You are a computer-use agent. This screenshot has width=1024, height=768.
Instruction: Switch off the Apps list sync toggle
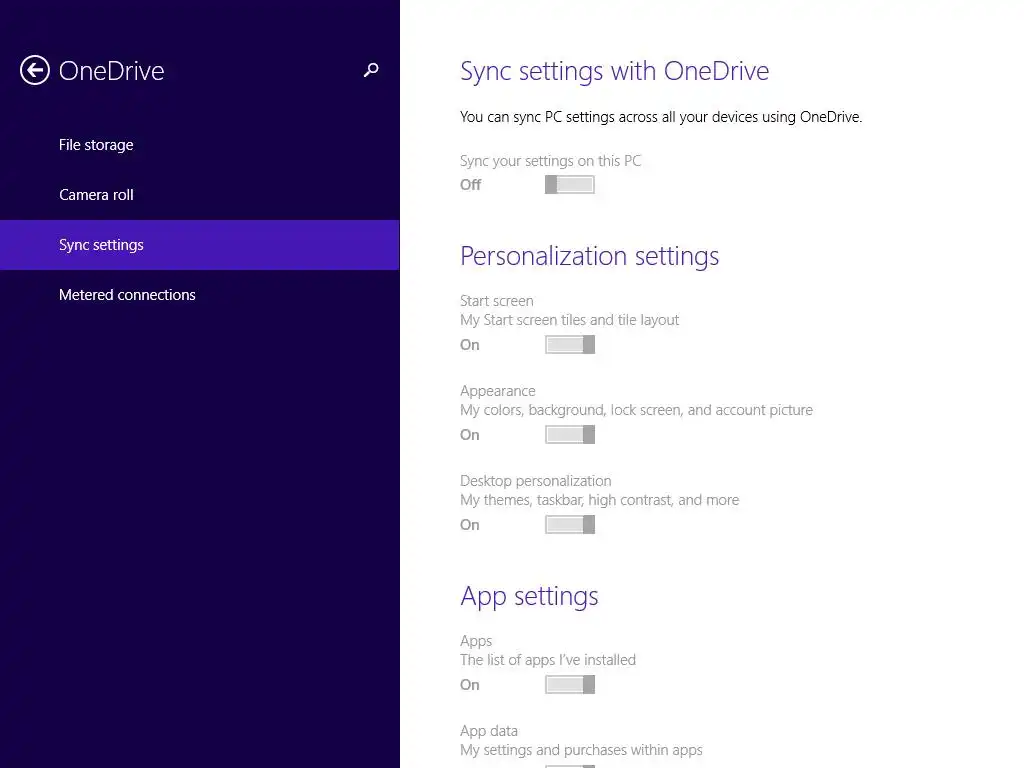click(570, 684)
